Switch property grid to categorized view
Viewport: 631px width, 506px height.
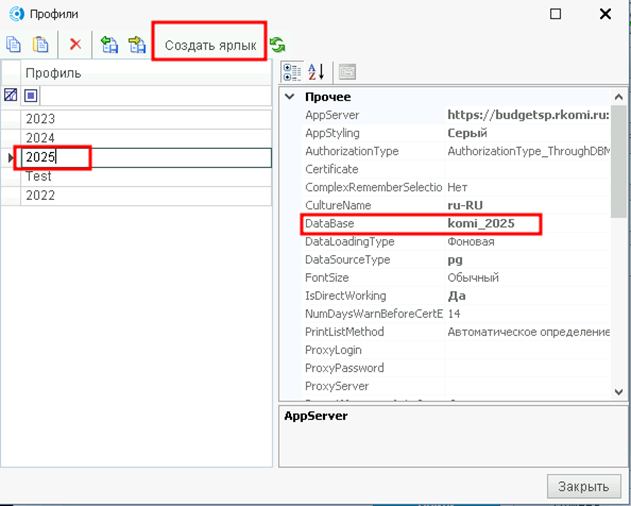292,71
